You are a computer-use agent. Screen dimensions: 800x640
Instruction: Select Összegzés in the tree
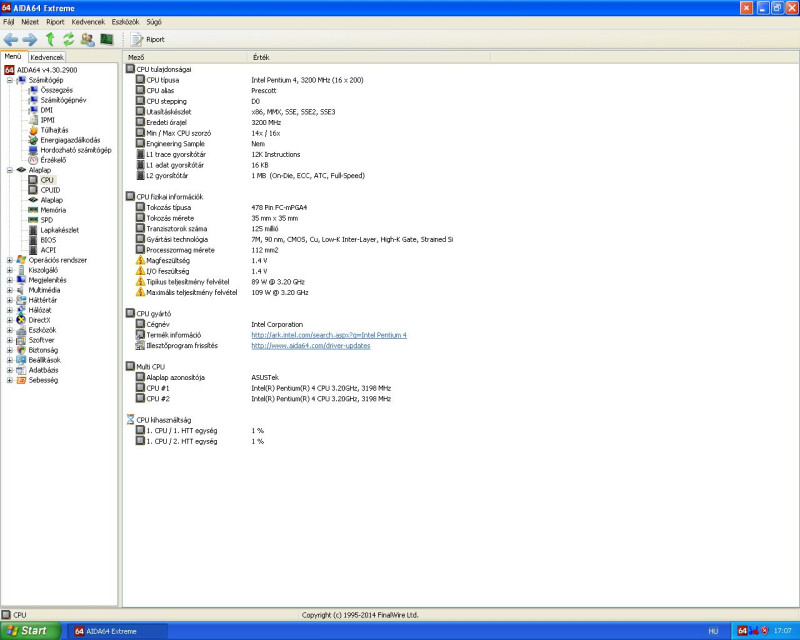[57, 90]
